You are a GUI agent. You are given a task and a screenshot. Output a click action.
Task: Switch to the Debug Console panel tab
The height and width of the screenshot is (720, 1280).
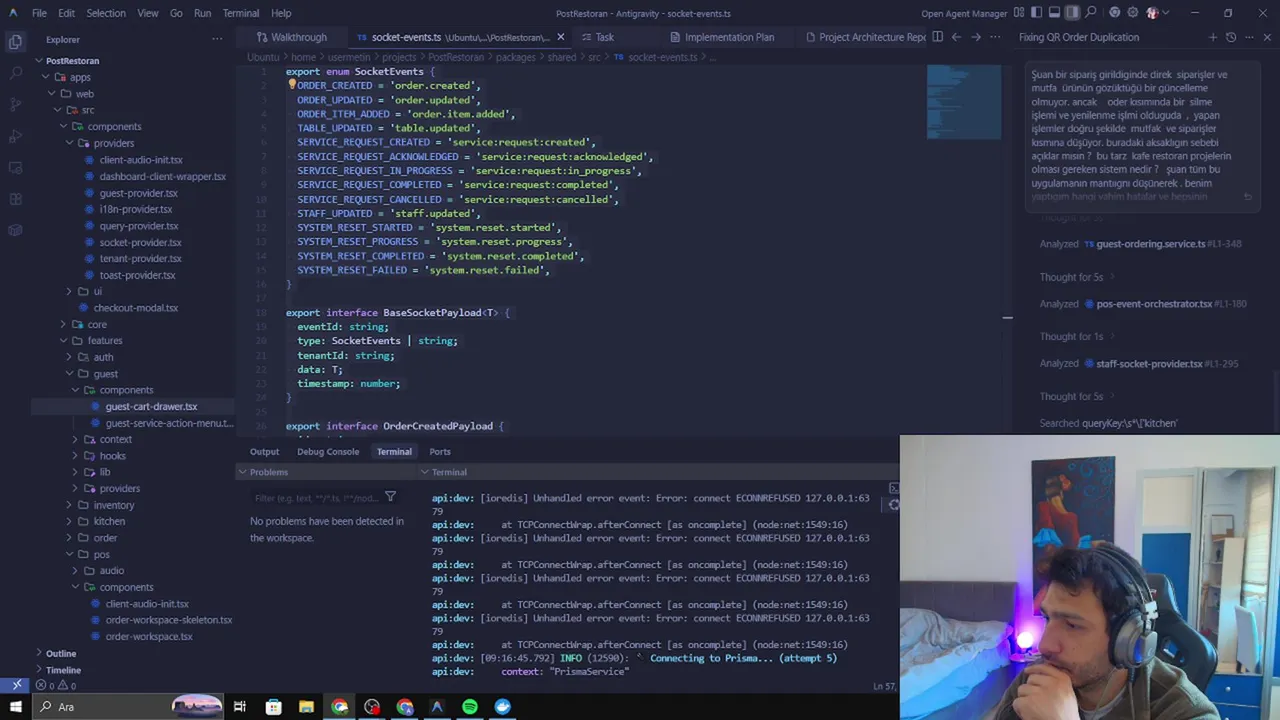click(328, 451)
